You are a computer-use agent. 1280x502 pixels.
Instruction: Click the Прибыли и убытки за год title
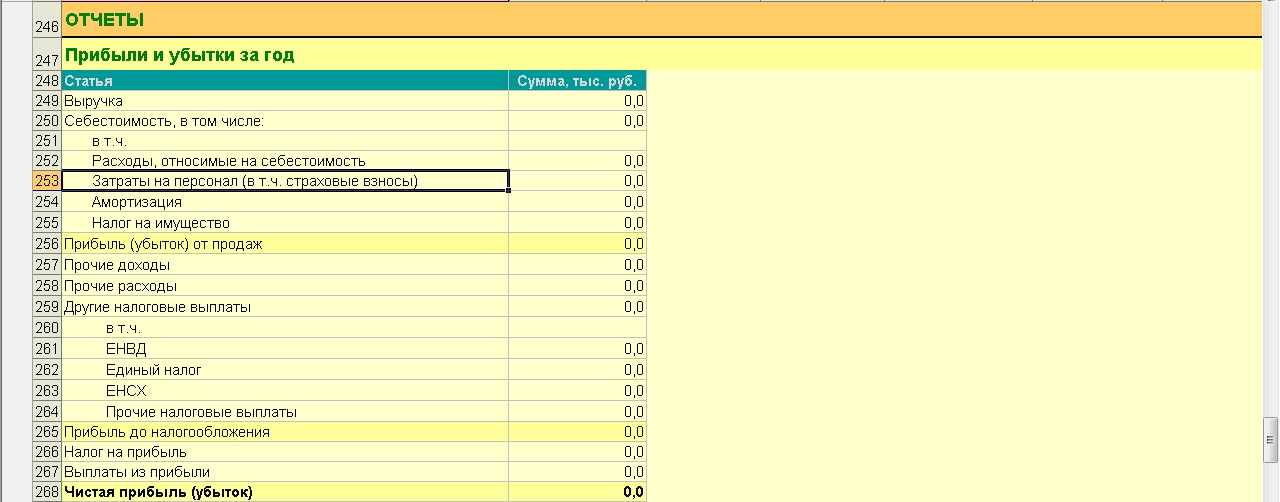pos(179,55)
